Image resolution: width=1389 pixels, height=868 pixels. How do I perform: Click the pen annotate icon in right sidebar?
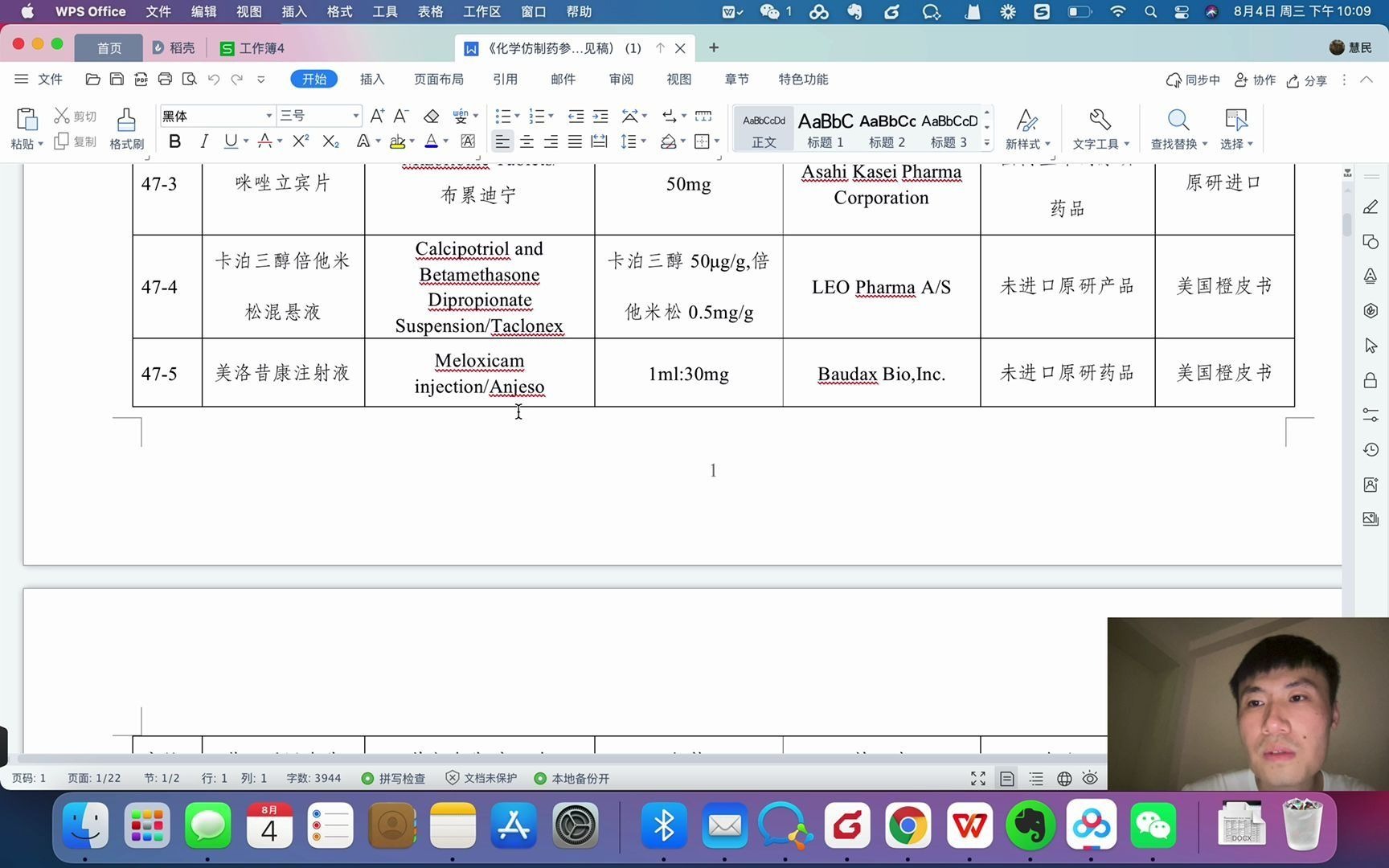tap(1371, 207)
